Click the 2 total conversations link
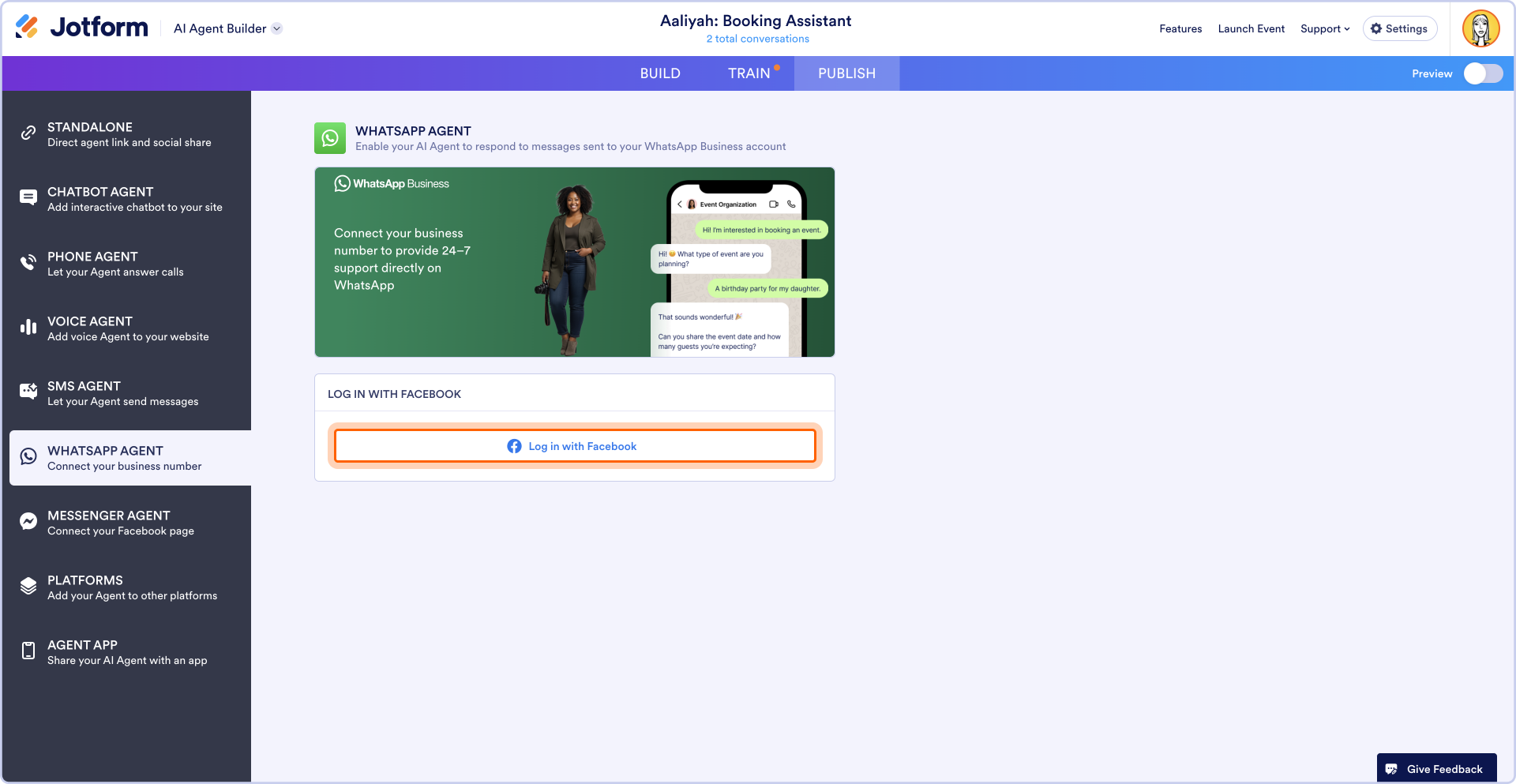This screenshot has height=784, width=1516. tap(757, 39)
